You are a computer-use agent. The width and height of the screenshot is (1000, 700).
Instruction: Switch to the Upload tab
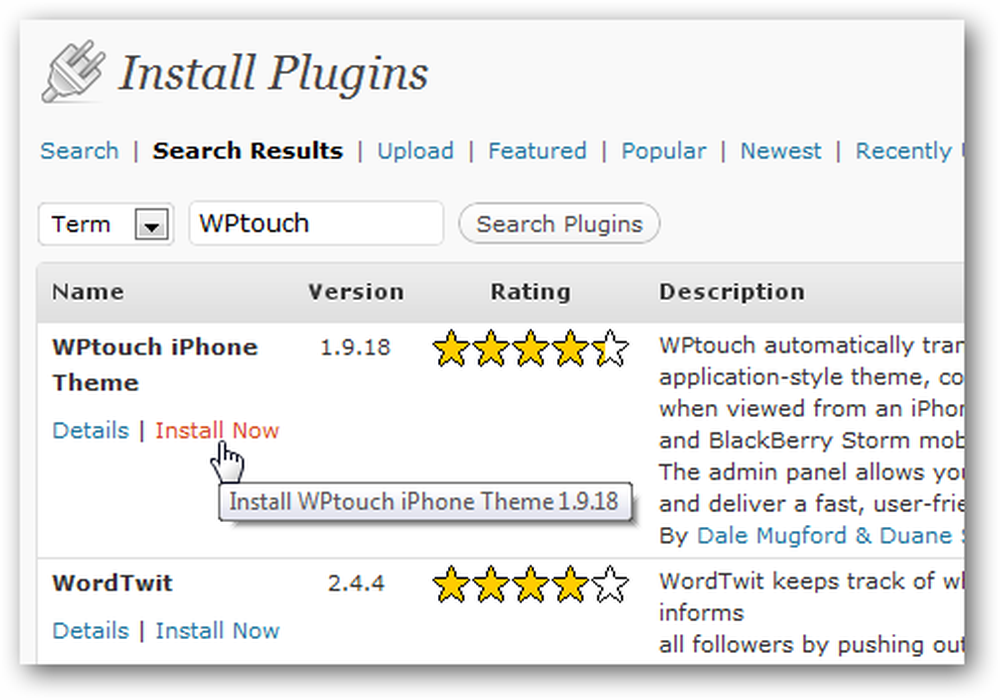click(415, 151)
